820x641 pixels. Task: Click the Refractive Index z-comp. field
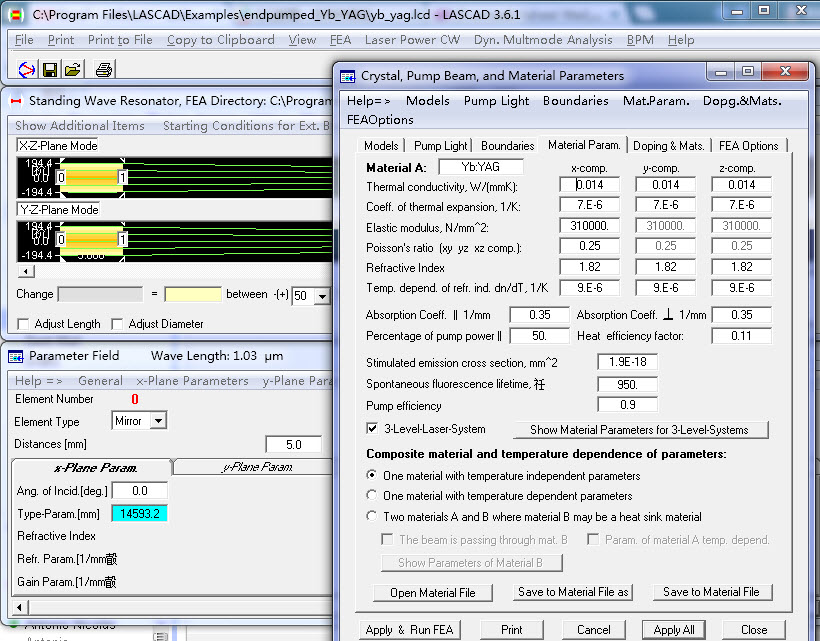tap(741, 267)
